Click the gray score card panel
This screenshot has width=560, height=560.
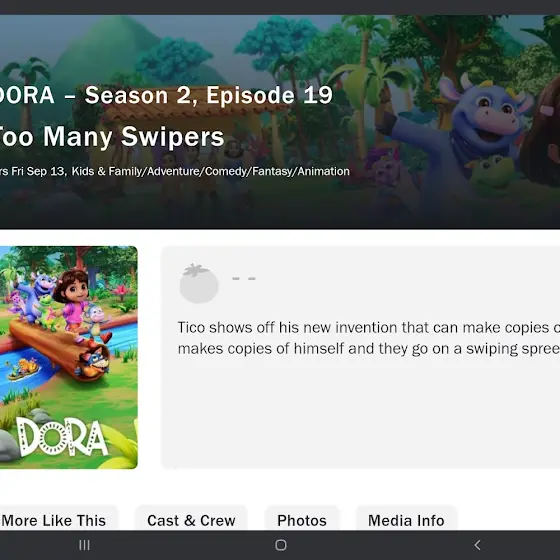361,357
